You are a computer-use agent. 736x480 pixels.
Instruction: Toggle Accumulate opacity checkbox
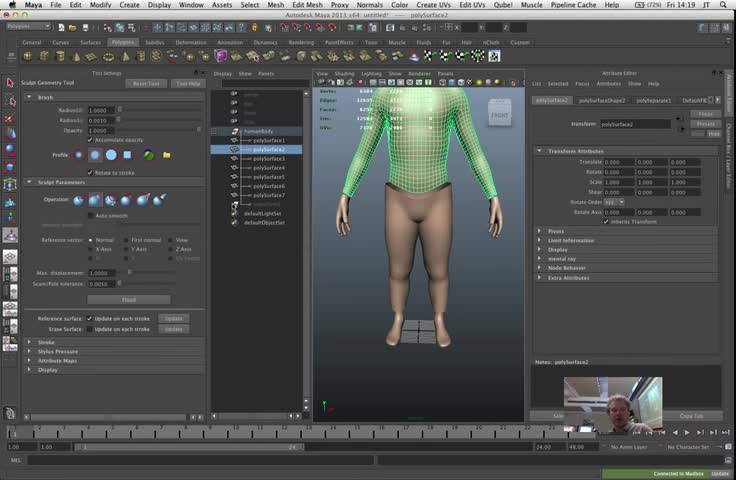(90, 140)
